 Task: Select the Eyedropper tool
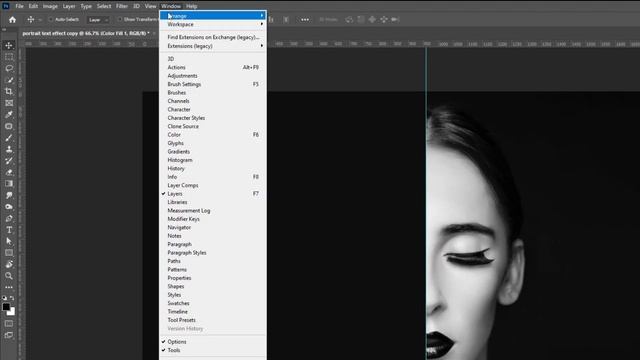point(9,115)
